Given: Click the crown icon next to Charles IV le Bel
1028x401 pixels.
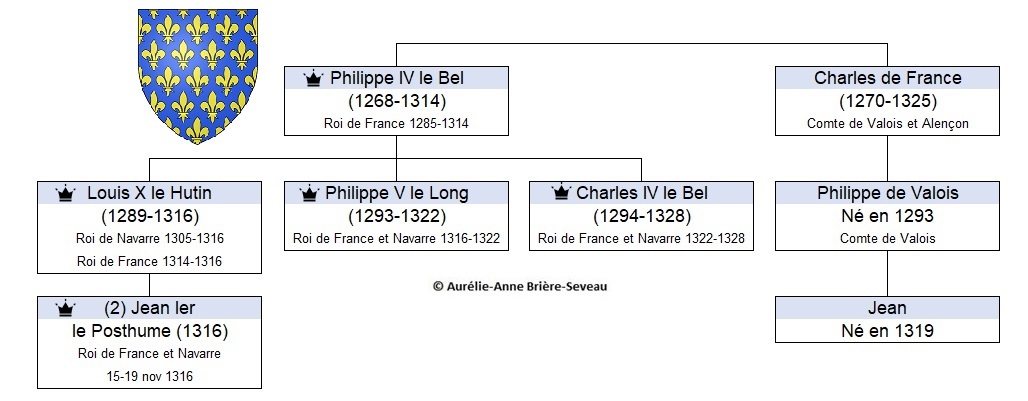Looking at the screenshot, I should pyautogui.click(x=561, y=193).
